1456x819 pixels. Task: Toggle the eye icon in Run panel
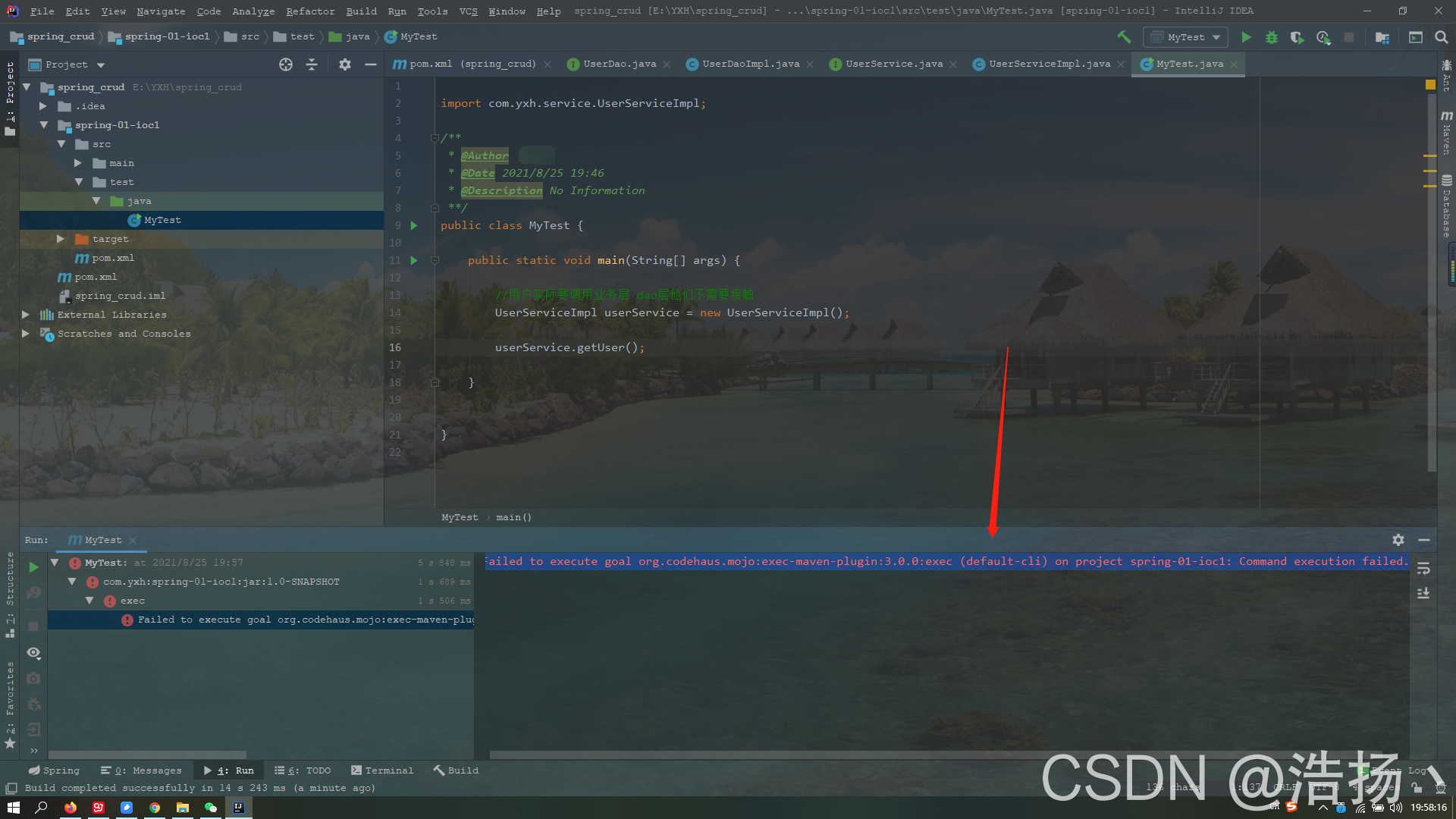[x=33, y=653]
